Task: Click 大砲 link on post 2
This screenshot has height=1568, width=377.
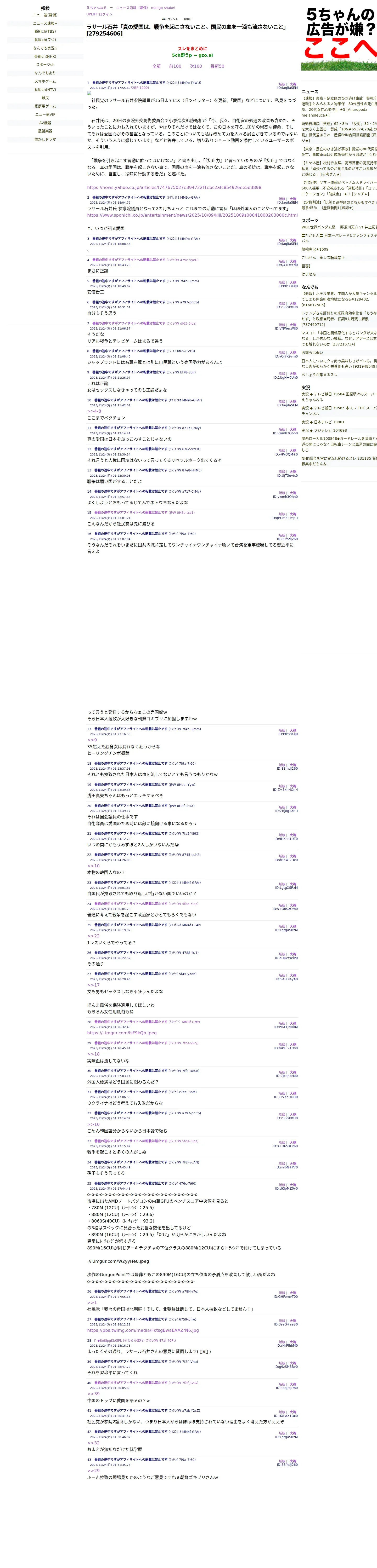Action: tap(293, 199)
